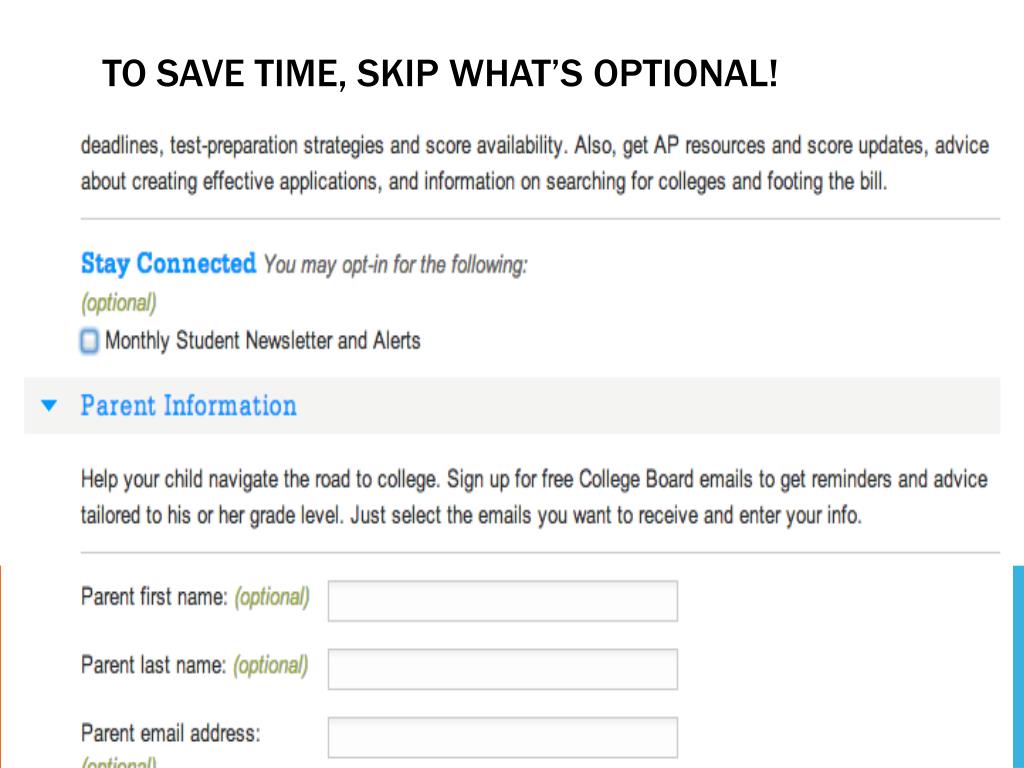Focus the Parent last name input field
Viewport: 1024px width, 768px height.
(x=502, y=669)
